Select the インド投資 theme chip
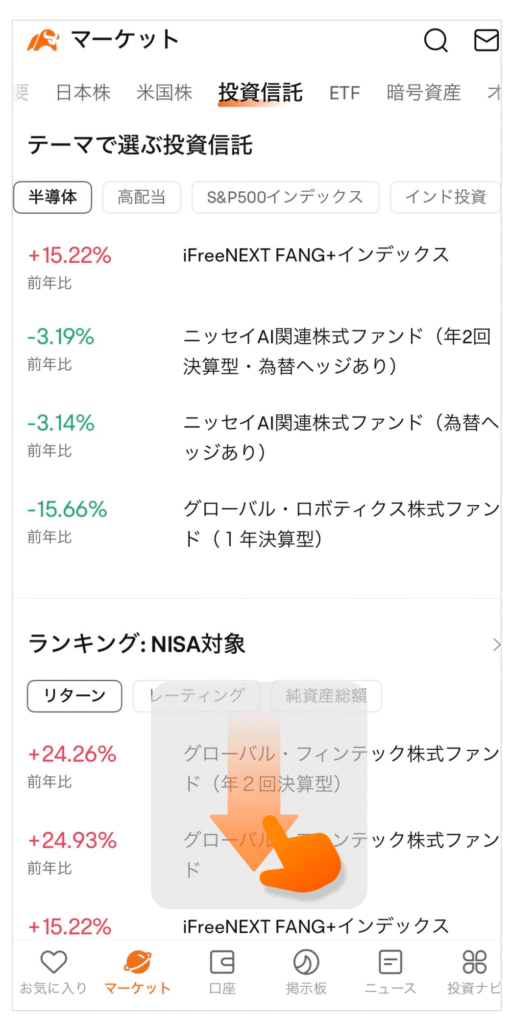 445,197
